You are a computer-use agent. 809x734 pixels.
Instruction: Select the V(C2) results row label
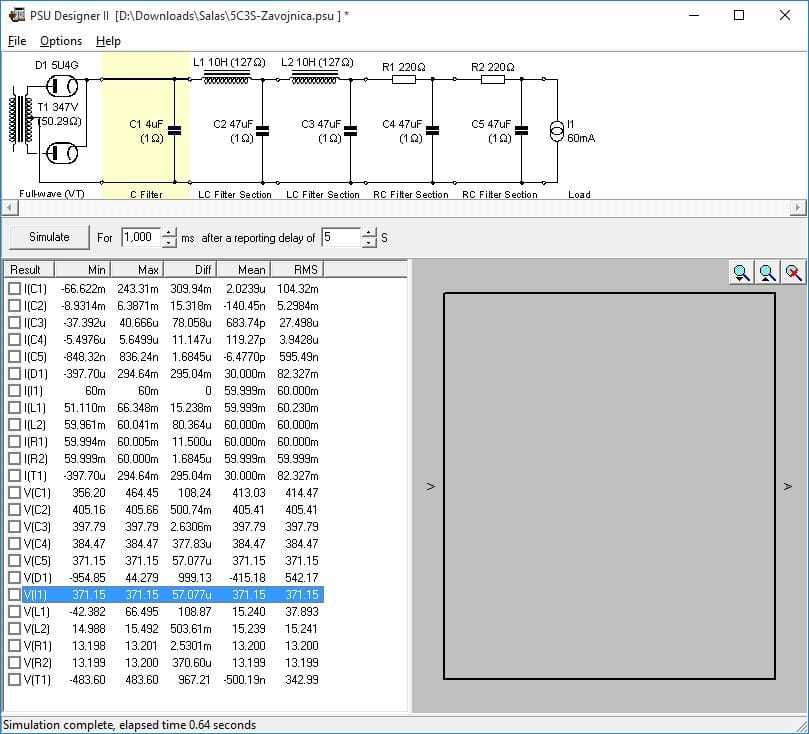37,510
